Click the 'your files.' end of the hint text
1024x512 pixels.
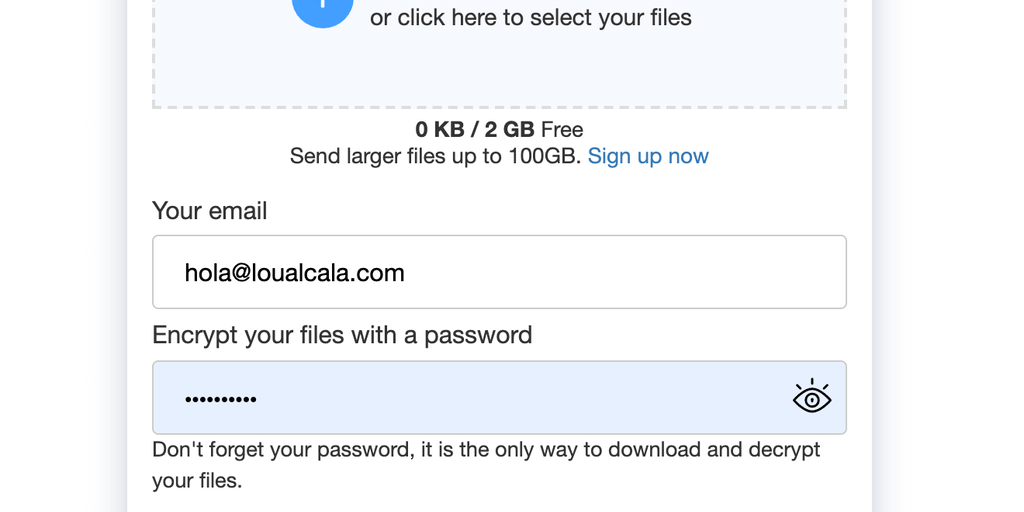[x=197, y=481]
